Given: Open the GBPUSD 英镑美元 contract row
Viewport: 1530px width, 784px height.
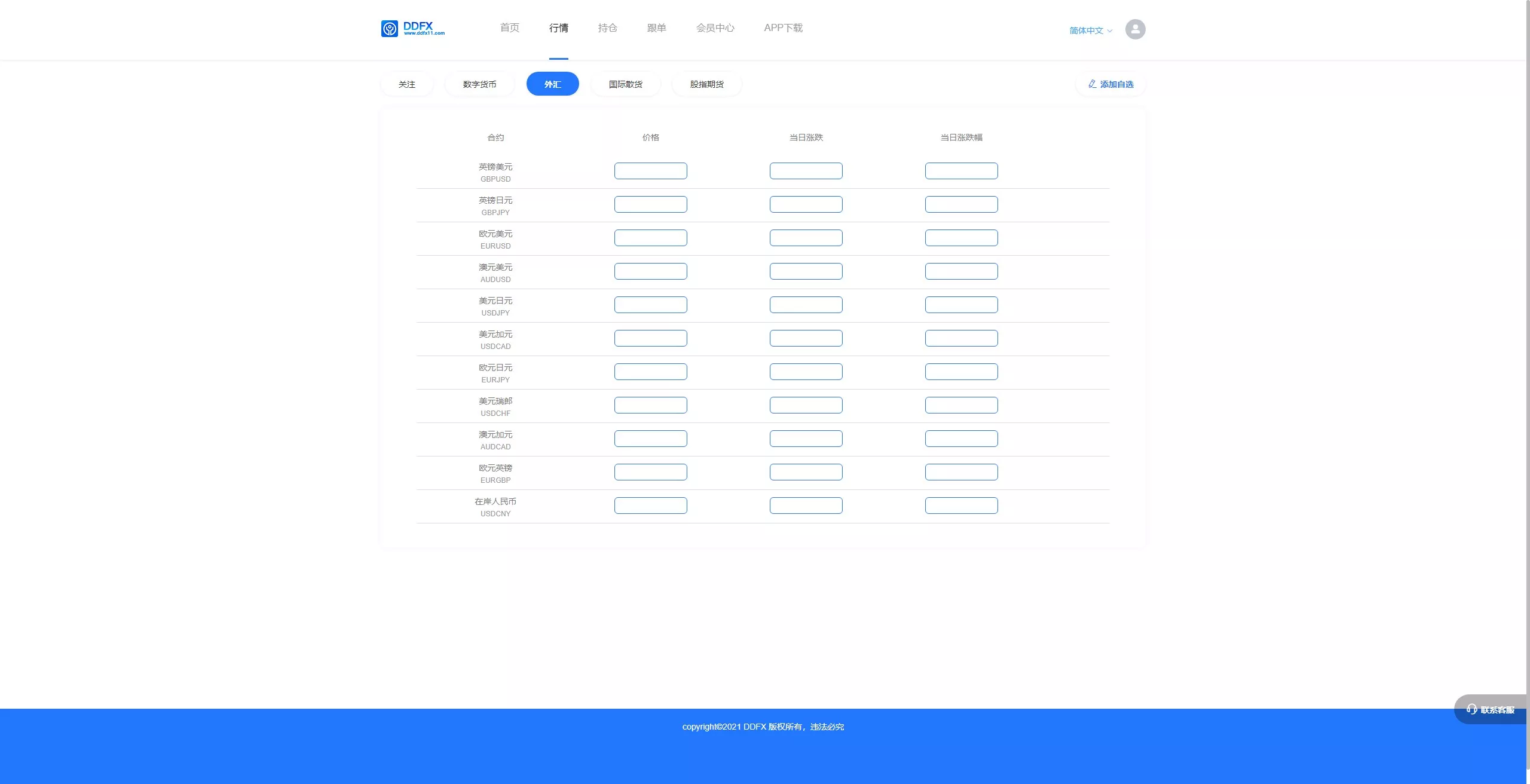Looking at the screenshot, I should click(x=495, y=172).
